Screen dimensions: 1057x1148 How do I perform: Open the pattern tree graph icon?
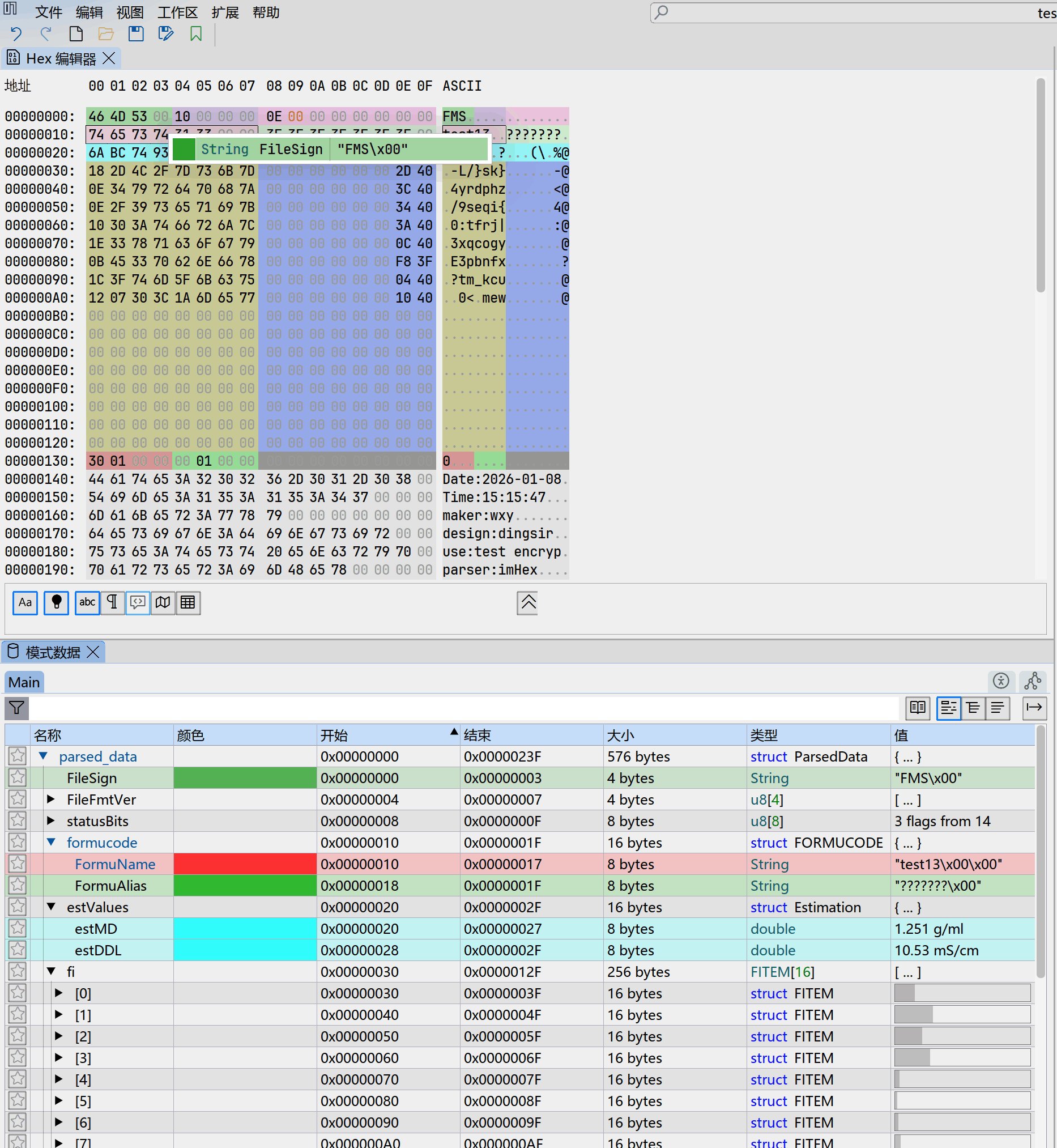point(1033,682)
